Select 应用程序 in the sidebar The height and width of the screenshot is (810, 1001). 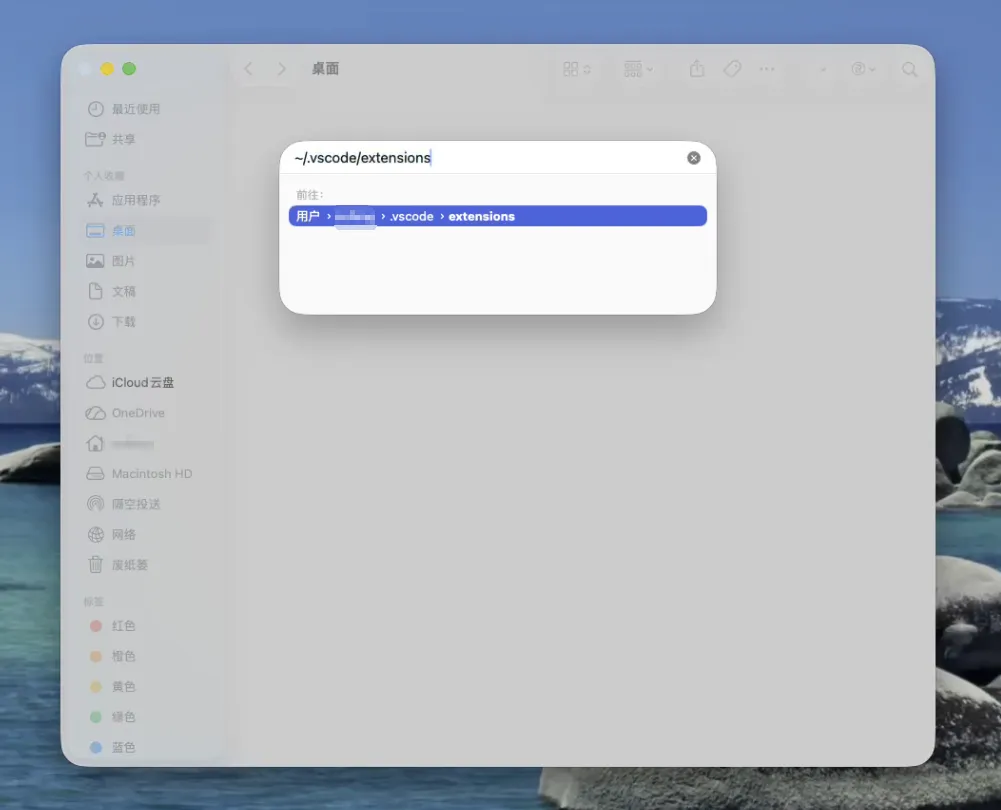pos(135,200)
